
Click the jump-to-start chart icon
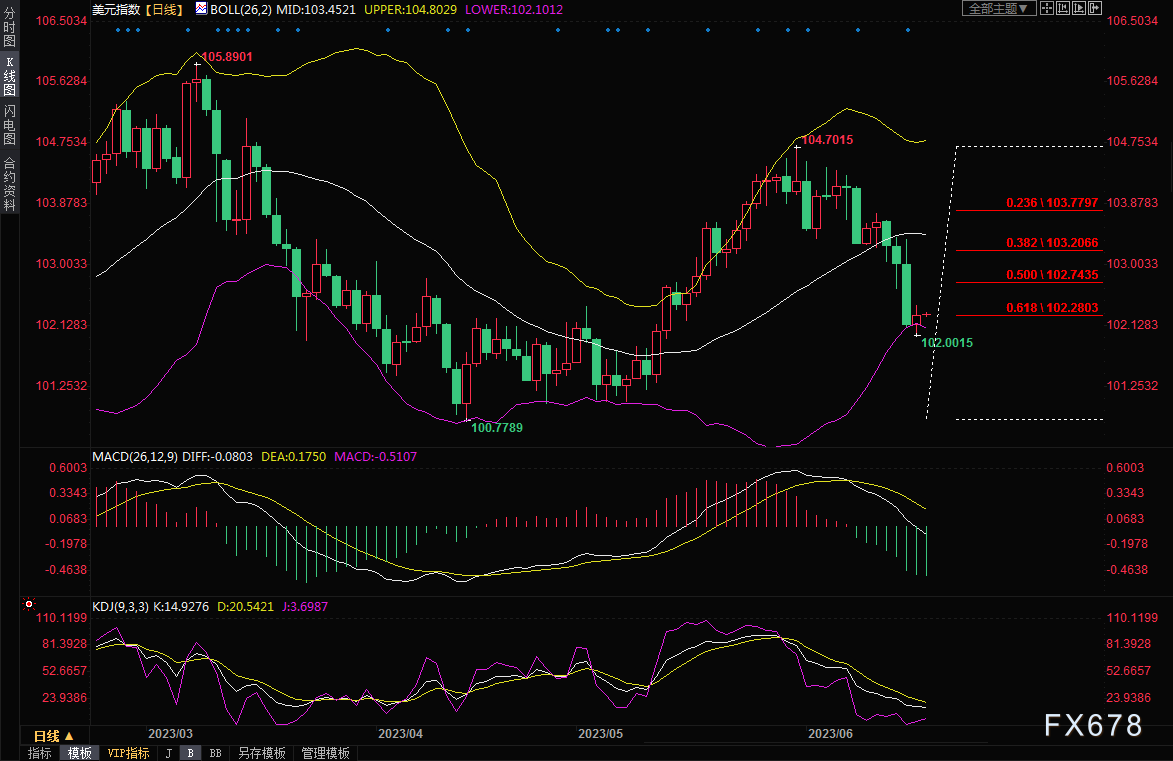coord(1063,8)
